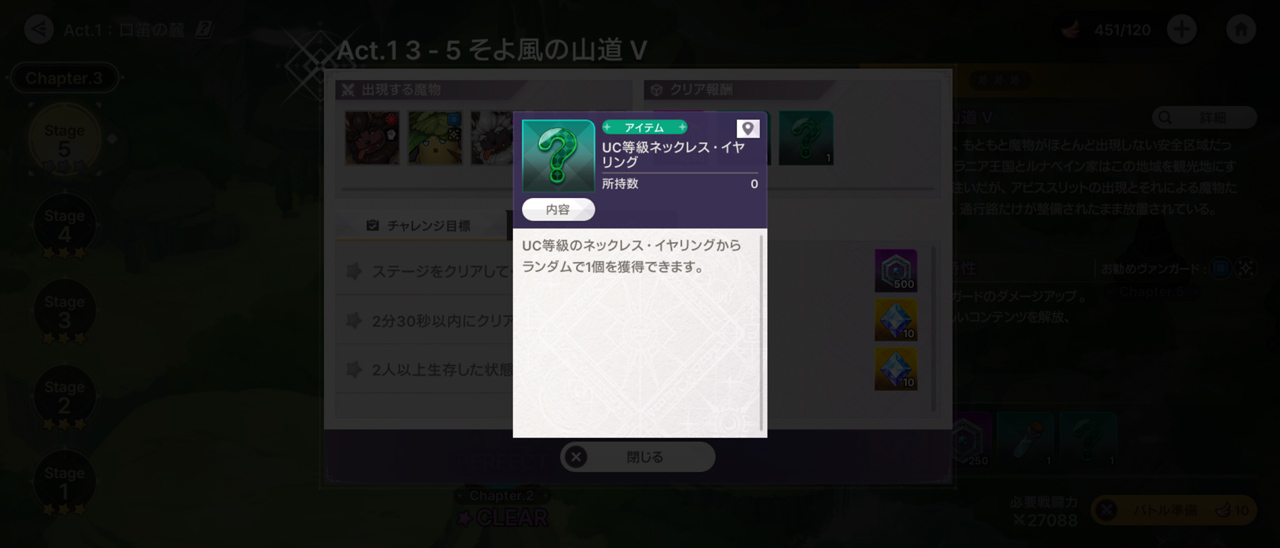Click the back arrow icon
1280x548 pixels.
[x=39, y=29]
